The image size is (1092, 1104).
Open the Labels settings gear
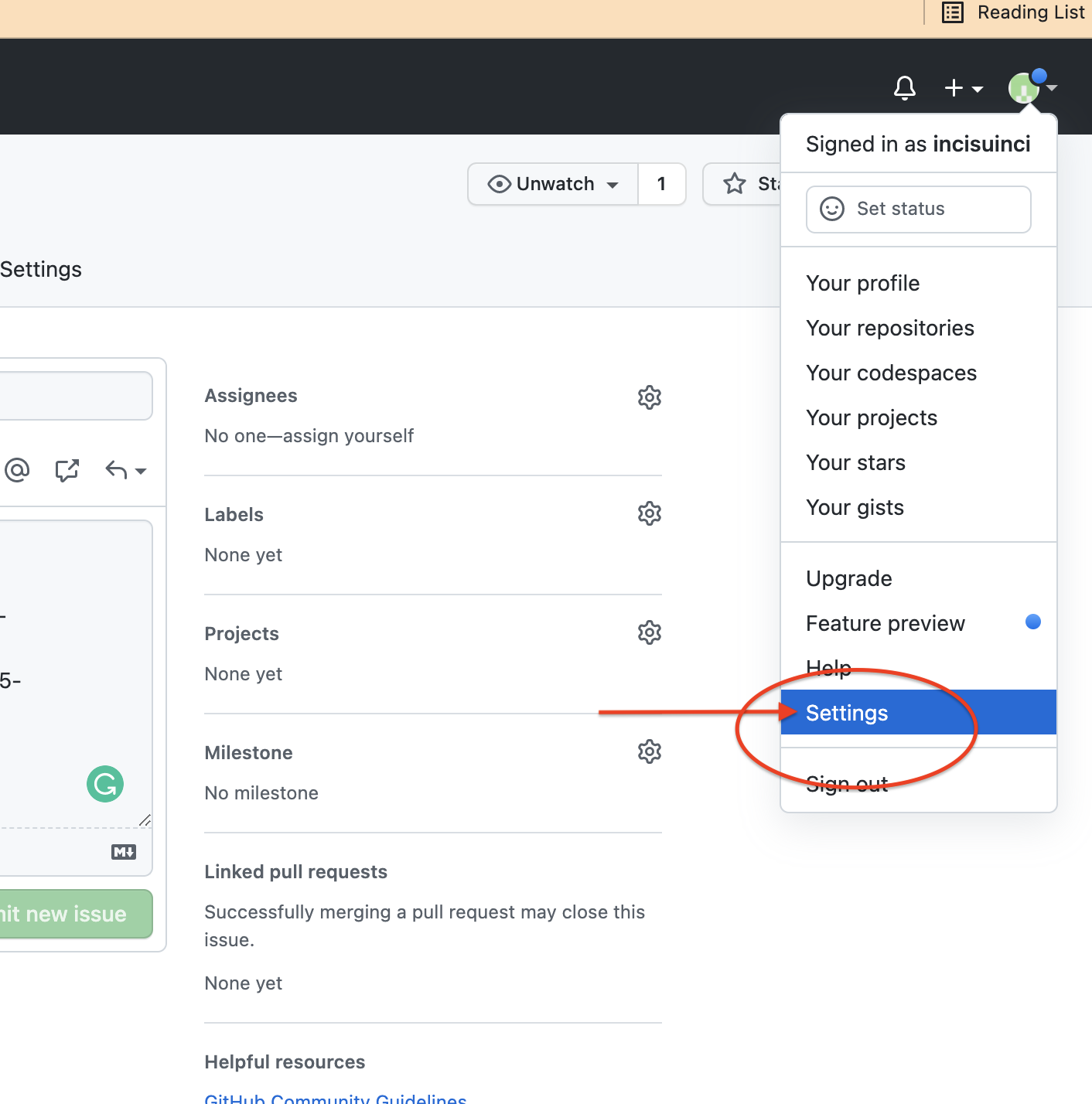pos(650,513)
